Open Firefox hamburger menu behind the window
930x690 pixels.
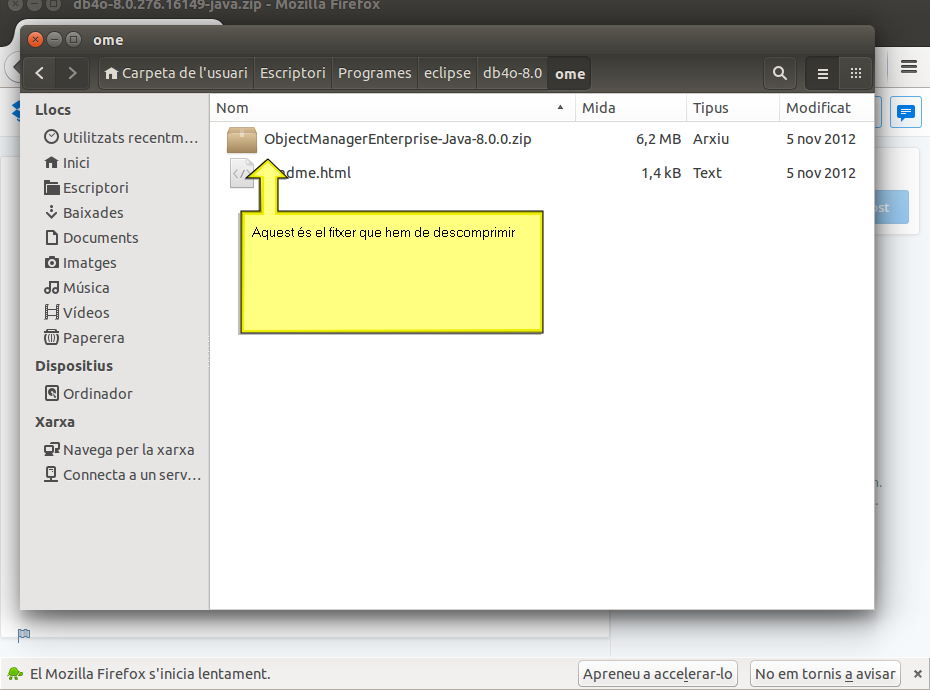point(909,66)
